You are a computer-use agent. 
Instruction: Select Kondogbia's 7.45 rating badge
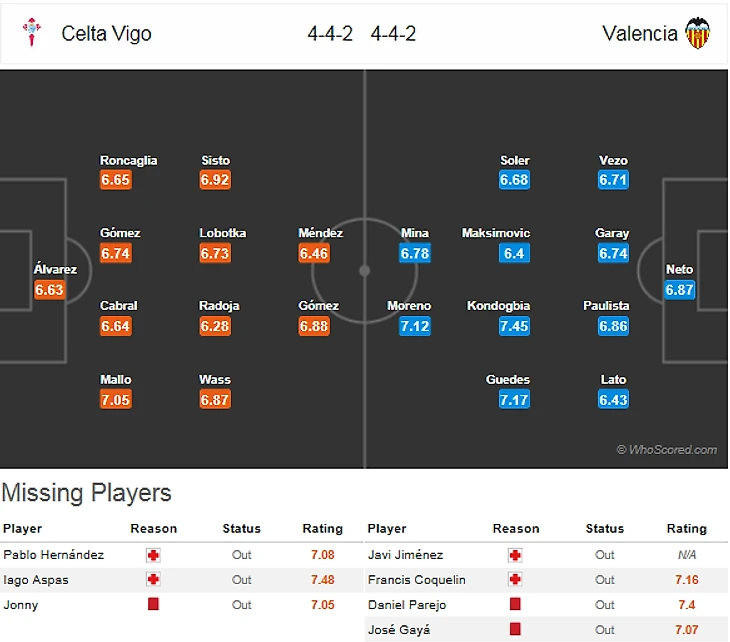click(514, 326)
